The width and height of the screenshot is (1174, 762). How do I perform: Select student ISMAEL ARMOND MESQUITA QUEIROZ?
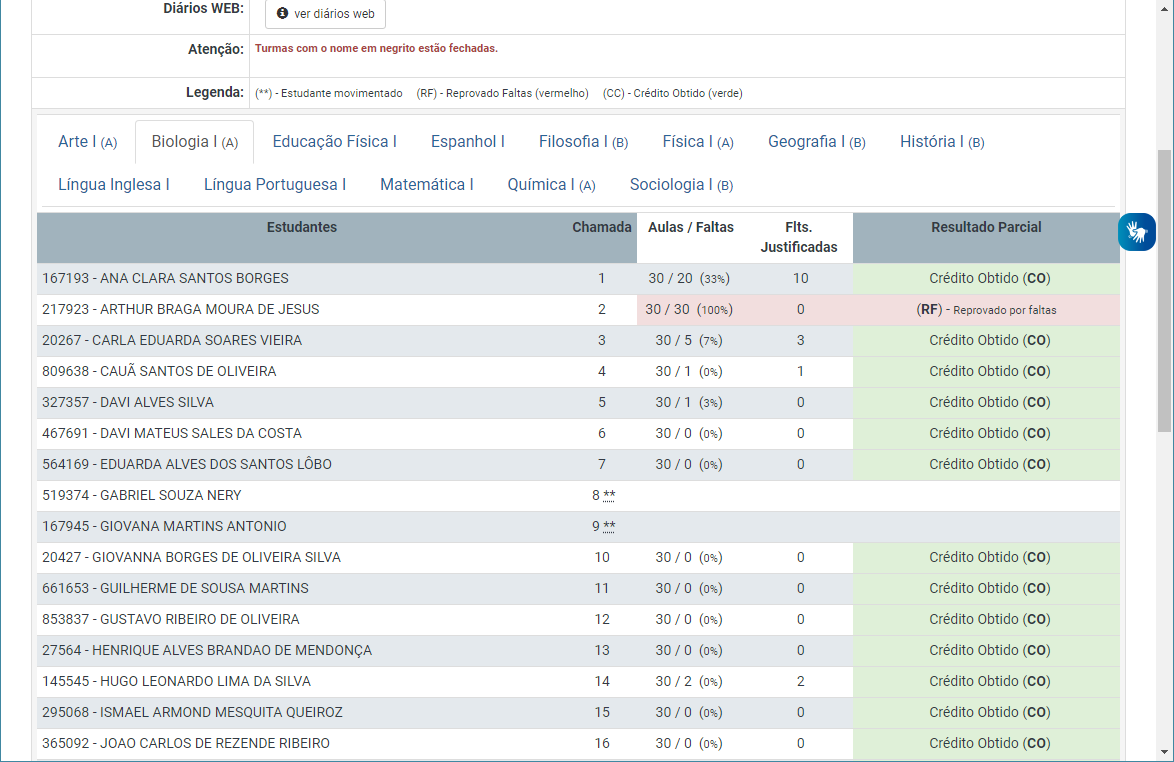[x=192, y=713]
